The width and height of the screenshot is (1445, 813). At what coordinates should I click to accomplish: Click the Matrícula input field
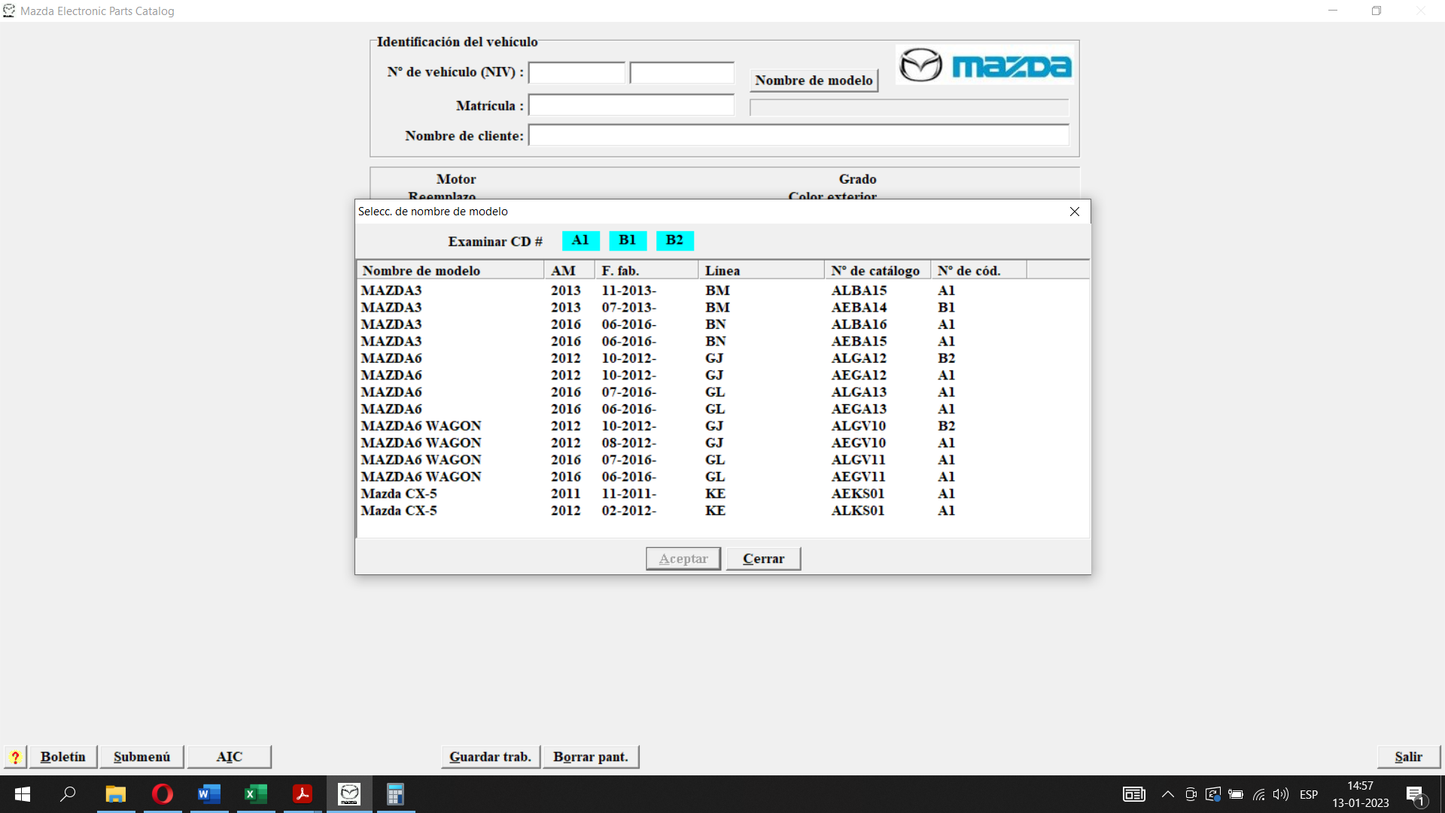pyautogui.click(x=631, y=105)
